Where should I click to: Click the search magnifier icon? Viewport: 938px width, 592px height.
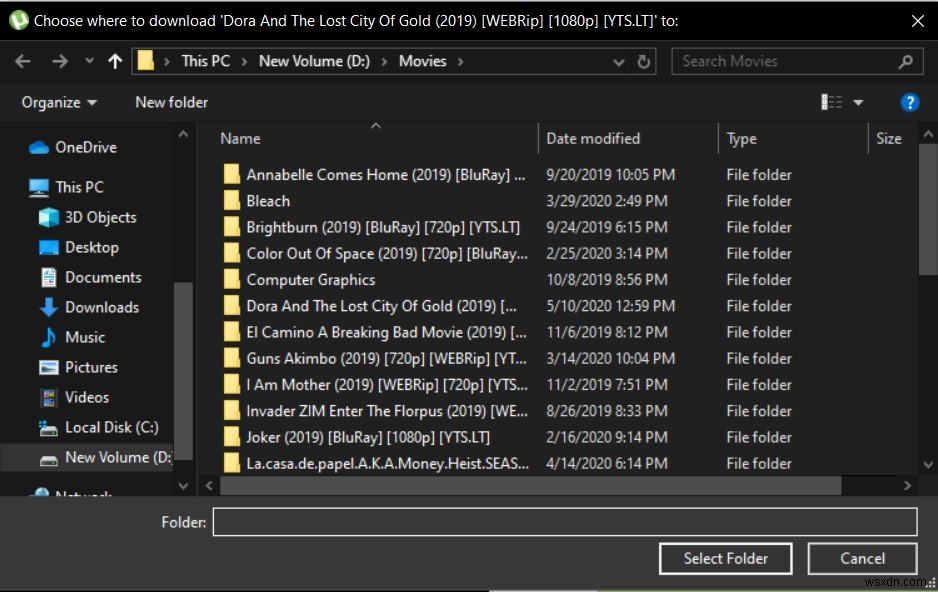click(905, 61)
